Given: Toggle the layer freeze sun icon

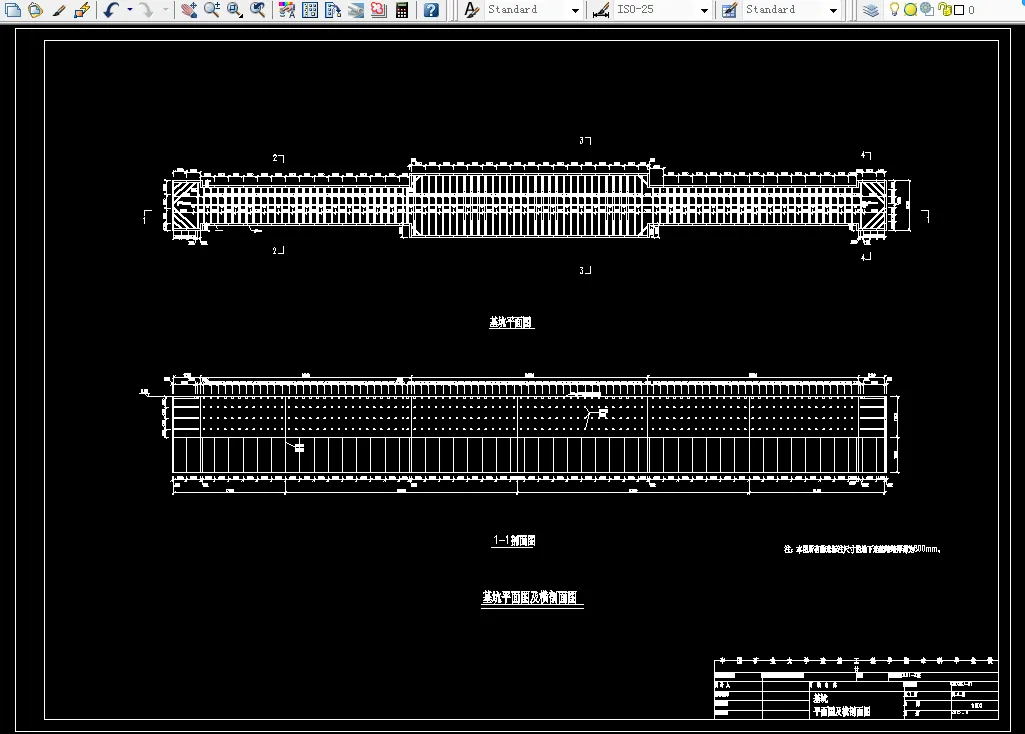Looking at the screenshot, I should (910, 10).
